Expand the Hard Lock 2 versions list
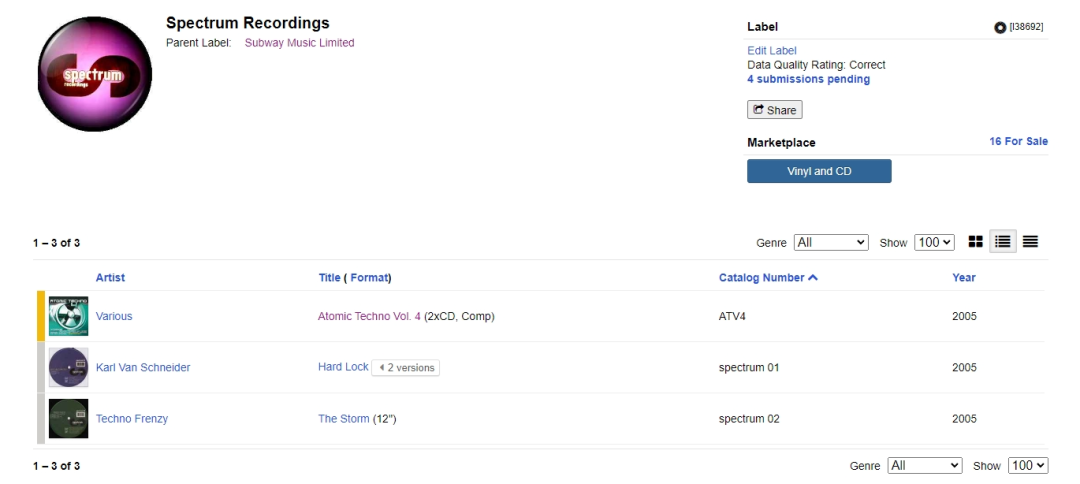1080x484 pixels. [406, 368]
